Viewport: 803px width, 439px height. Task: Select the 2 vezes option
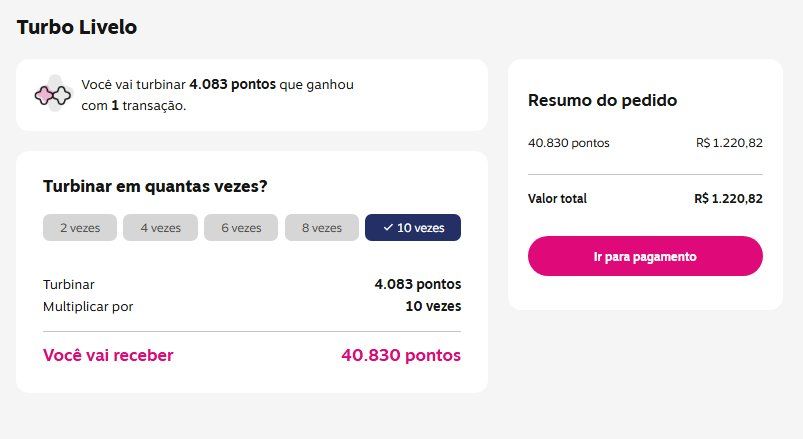point(80,228)
